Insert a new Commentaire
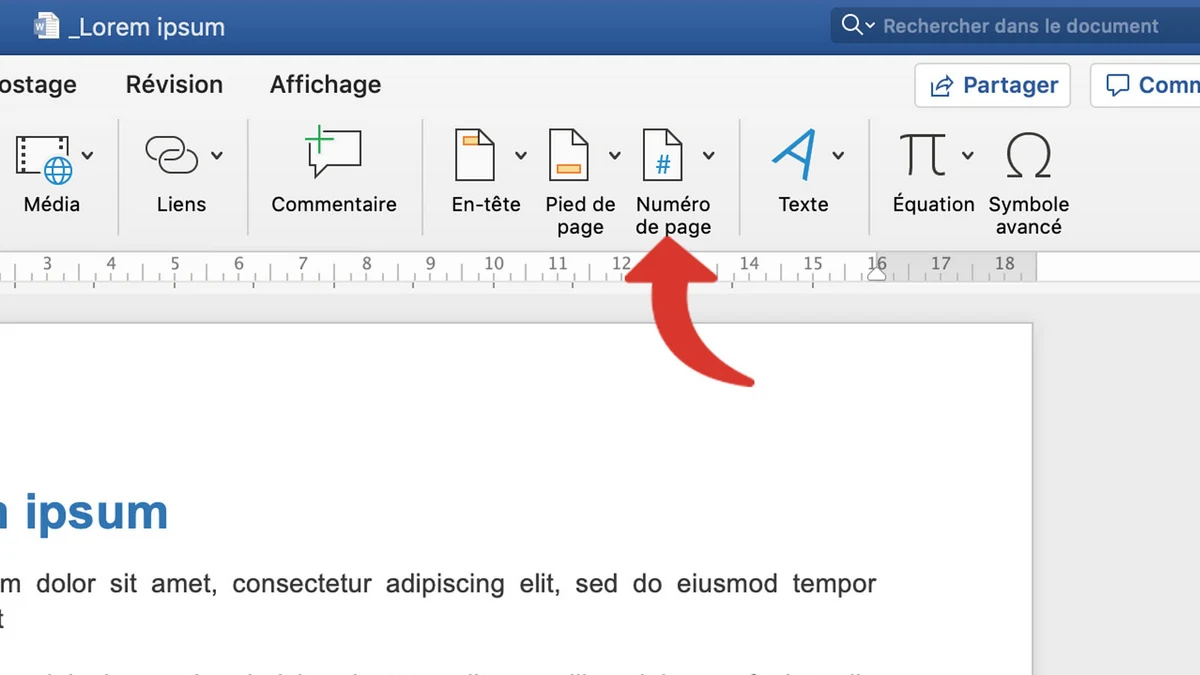This screenshot has height=675, width=1200. (x=333, y=154)
